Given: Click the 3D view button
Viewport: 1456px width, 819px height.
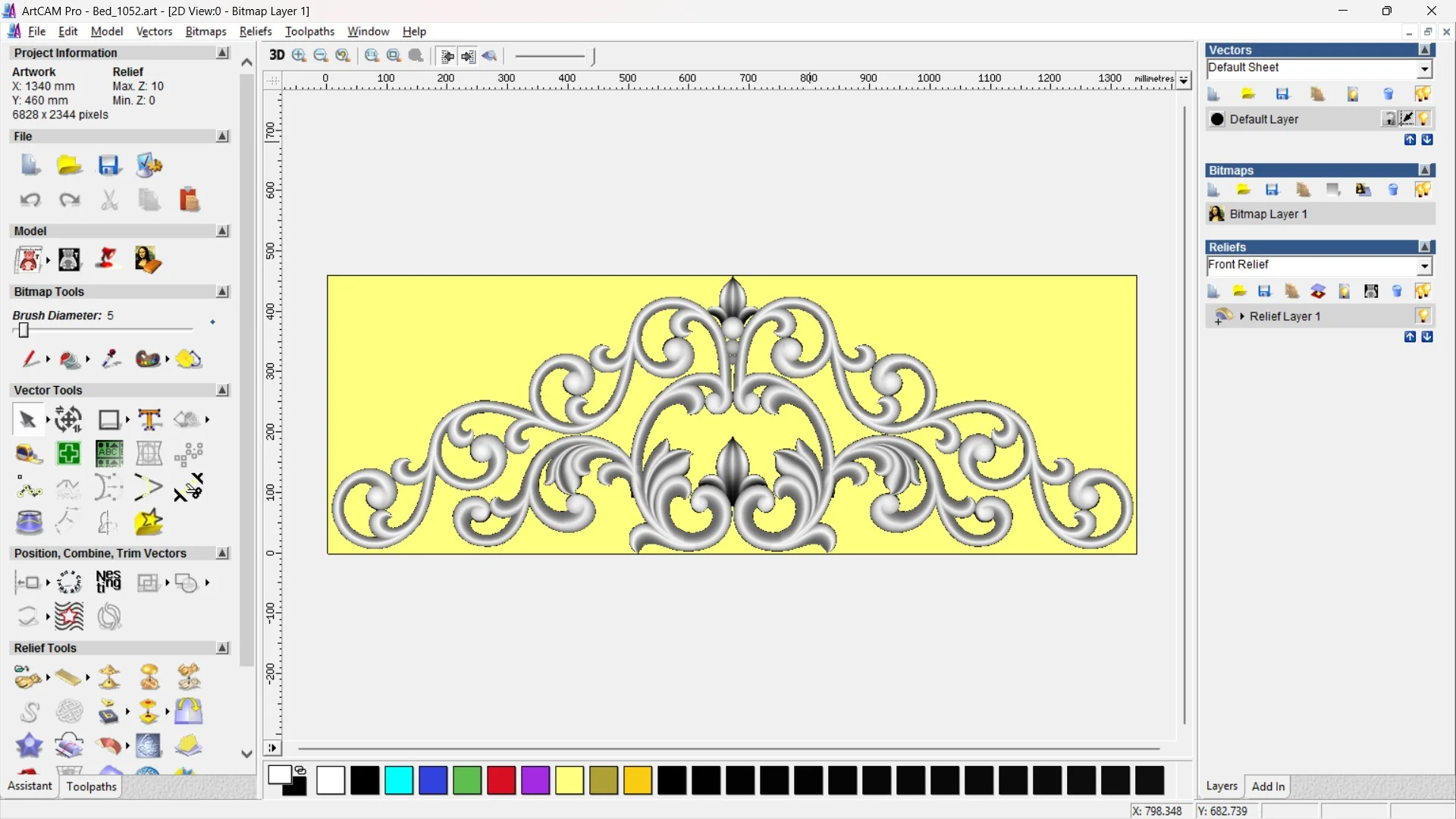Looking at the screenshot, I should pyautogui.click(x=277, y=55).
